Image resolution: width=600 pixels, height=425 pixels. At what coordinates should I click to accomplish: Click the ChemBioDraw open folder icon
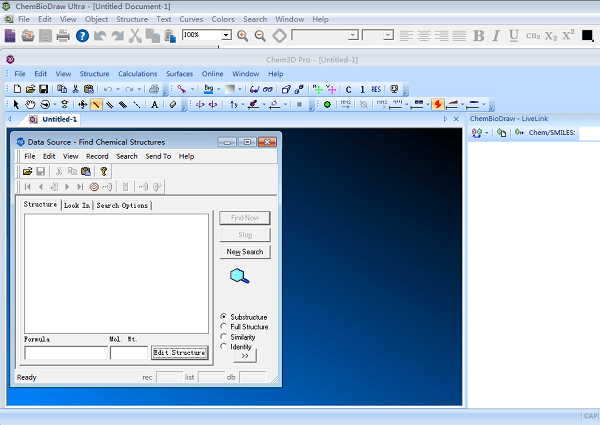[x=28, y=36]
